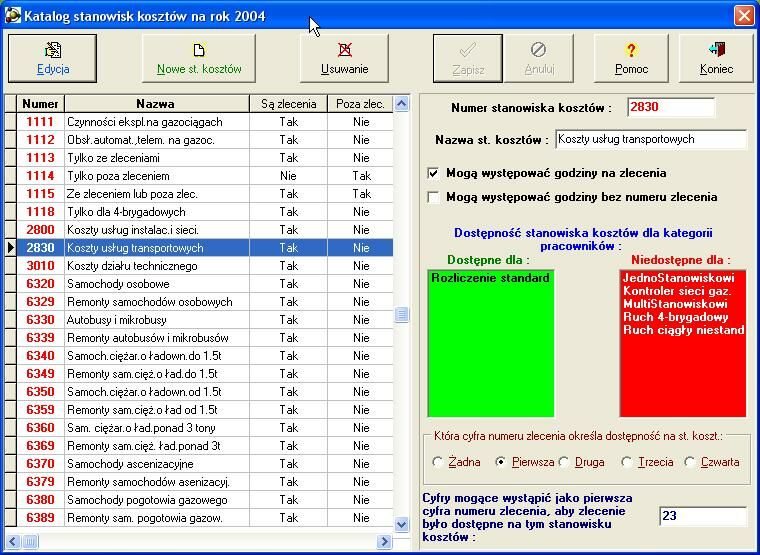Click the horizontal scrollbar thumb

[30, 541]
